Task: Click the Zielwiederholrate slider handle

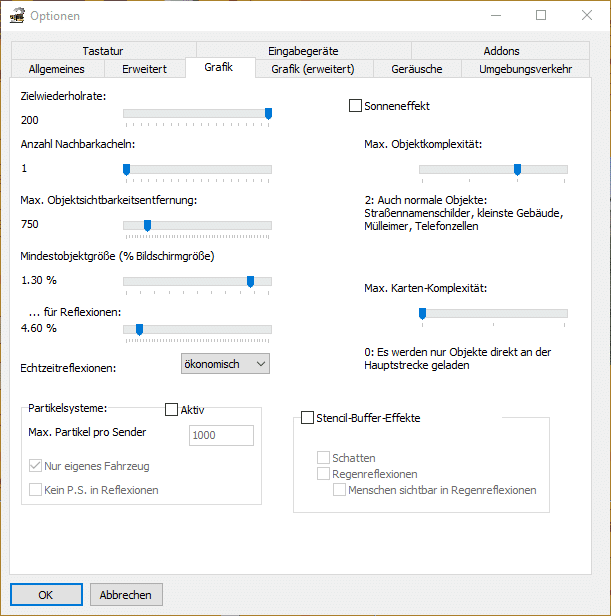Action: (268, 114)
